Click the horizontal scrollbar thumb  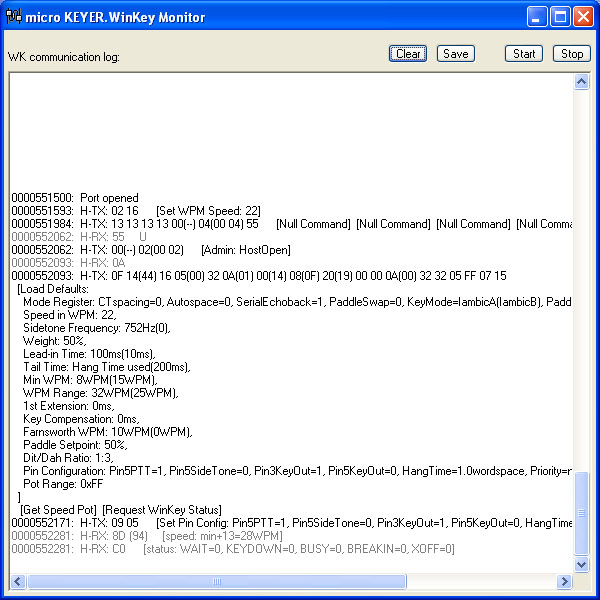click(217, 581)
